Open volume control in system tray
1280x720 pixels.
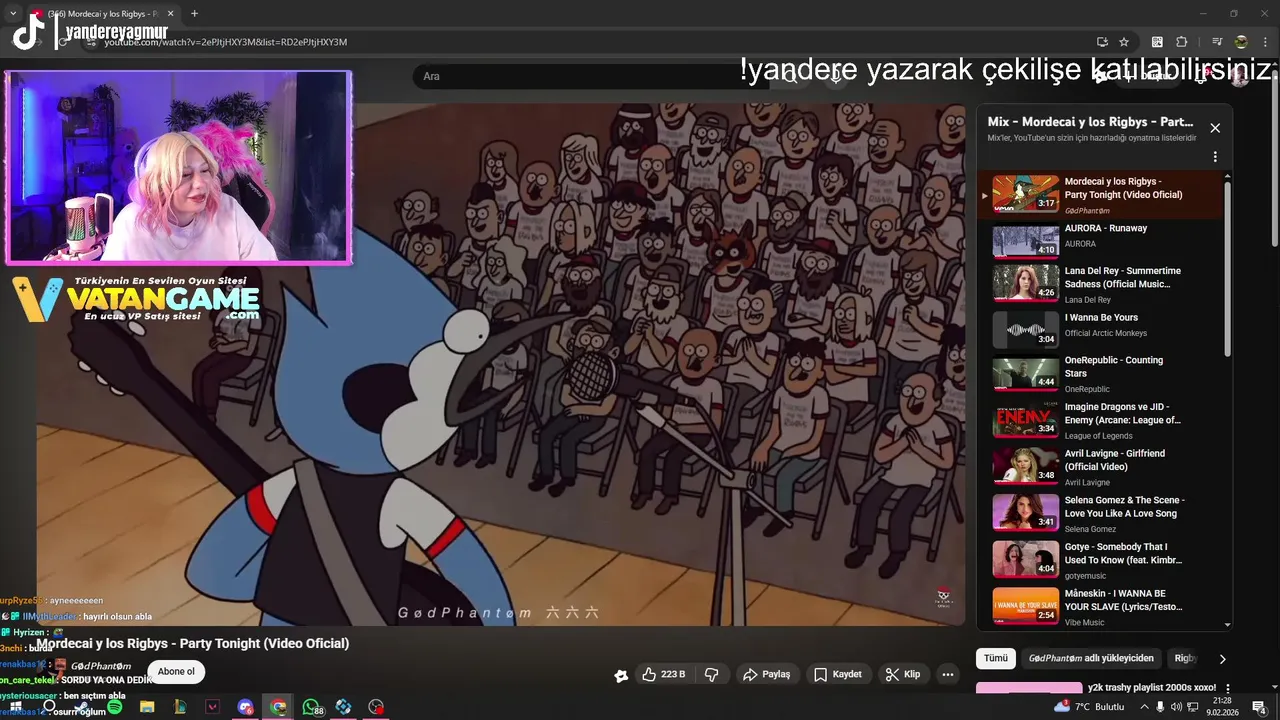1176,707
